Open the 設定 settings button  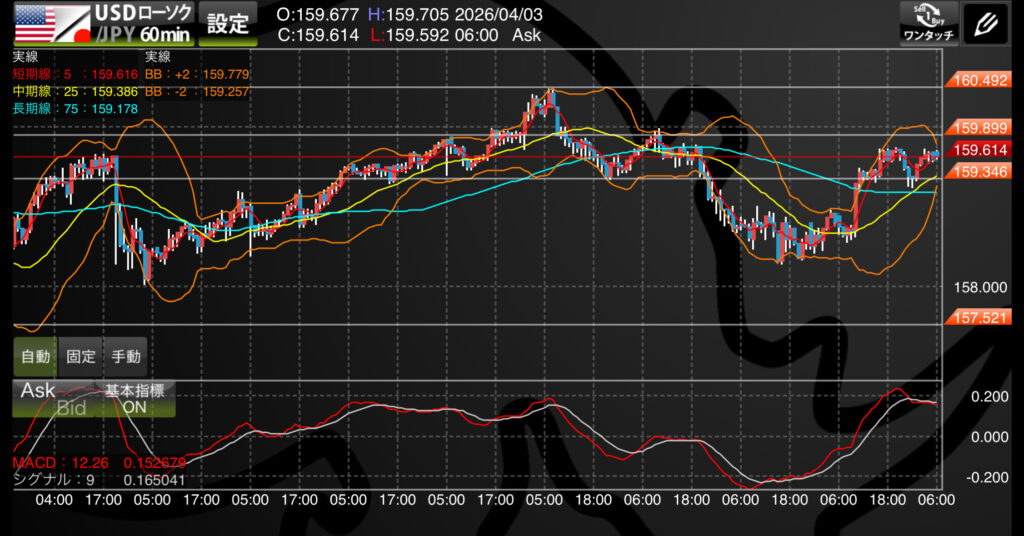click(x=227, y=23)
